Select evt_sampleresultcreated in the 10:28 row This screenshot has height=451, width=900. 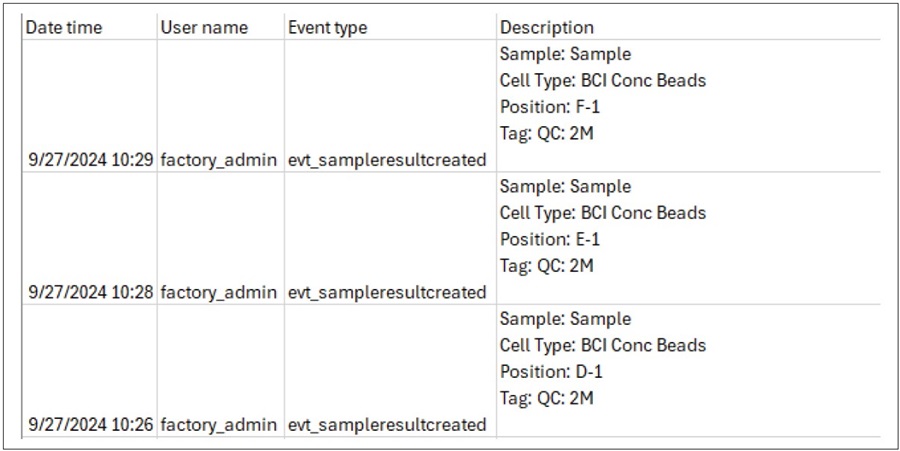tap(387, 293)
